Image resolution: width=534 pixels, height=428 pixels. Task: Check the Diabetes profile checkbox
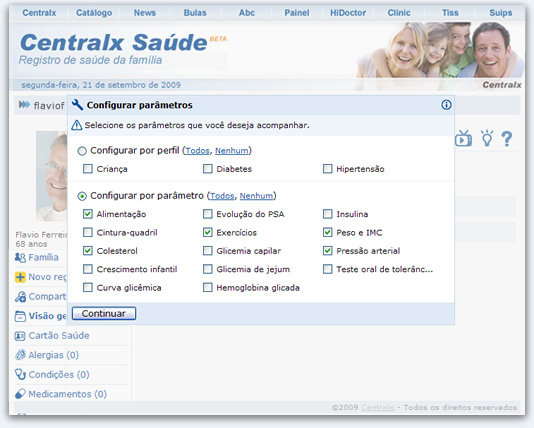(207, 169)
